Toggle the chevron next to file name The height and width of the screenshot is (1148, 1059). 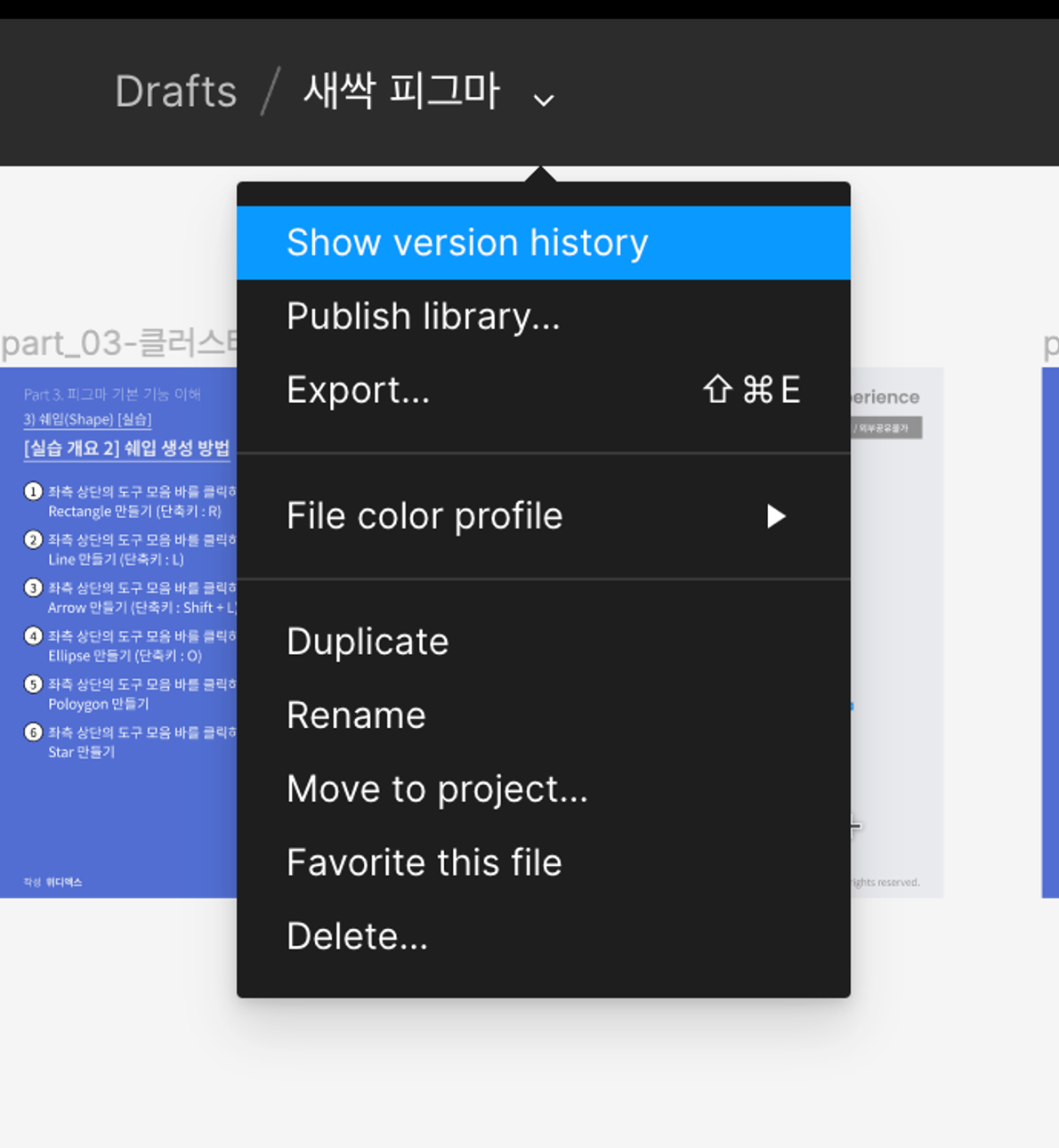click(x=544, y=100)
